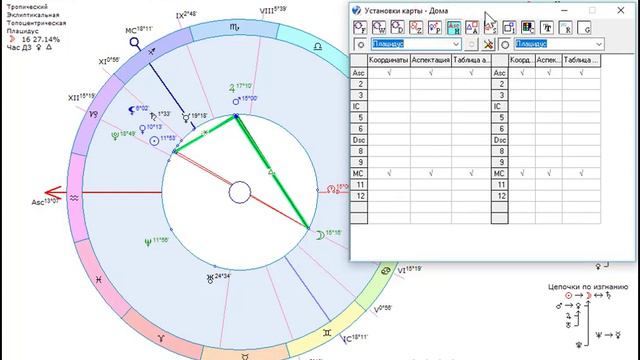Click the right Коорд... column header
Viewport: 640px width, 360px height.
click(522, 60)
